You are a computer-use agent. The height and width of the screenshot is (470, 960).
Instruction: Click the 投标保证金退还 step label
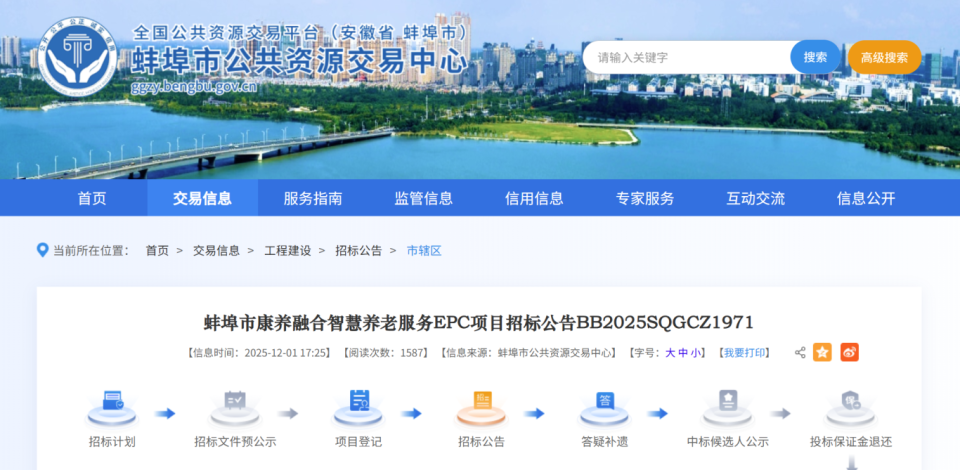[851, 442]
